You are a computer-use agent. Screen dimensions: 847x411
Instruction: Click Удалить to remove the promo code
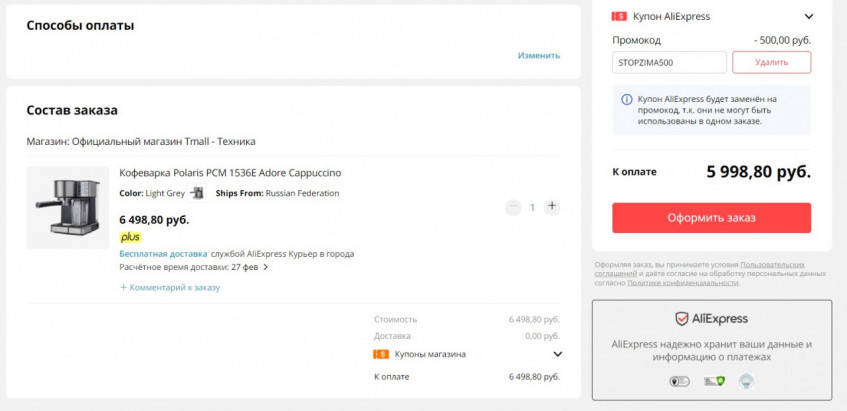(771, 62)
